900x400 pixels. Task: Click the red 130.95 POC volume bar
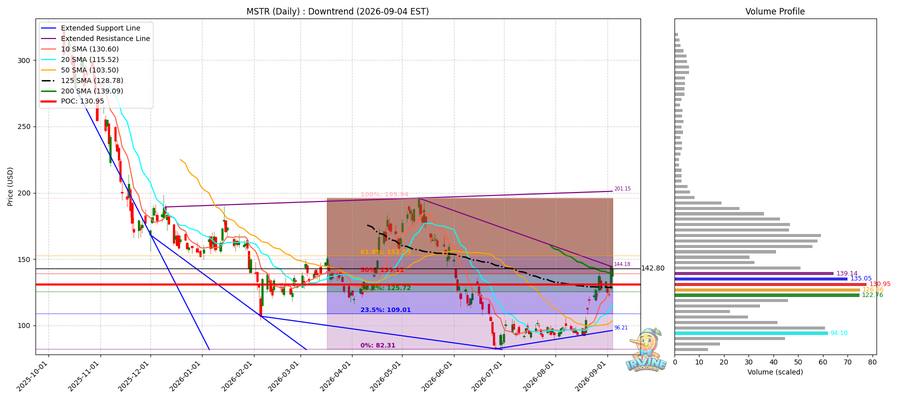coord(770,284)
